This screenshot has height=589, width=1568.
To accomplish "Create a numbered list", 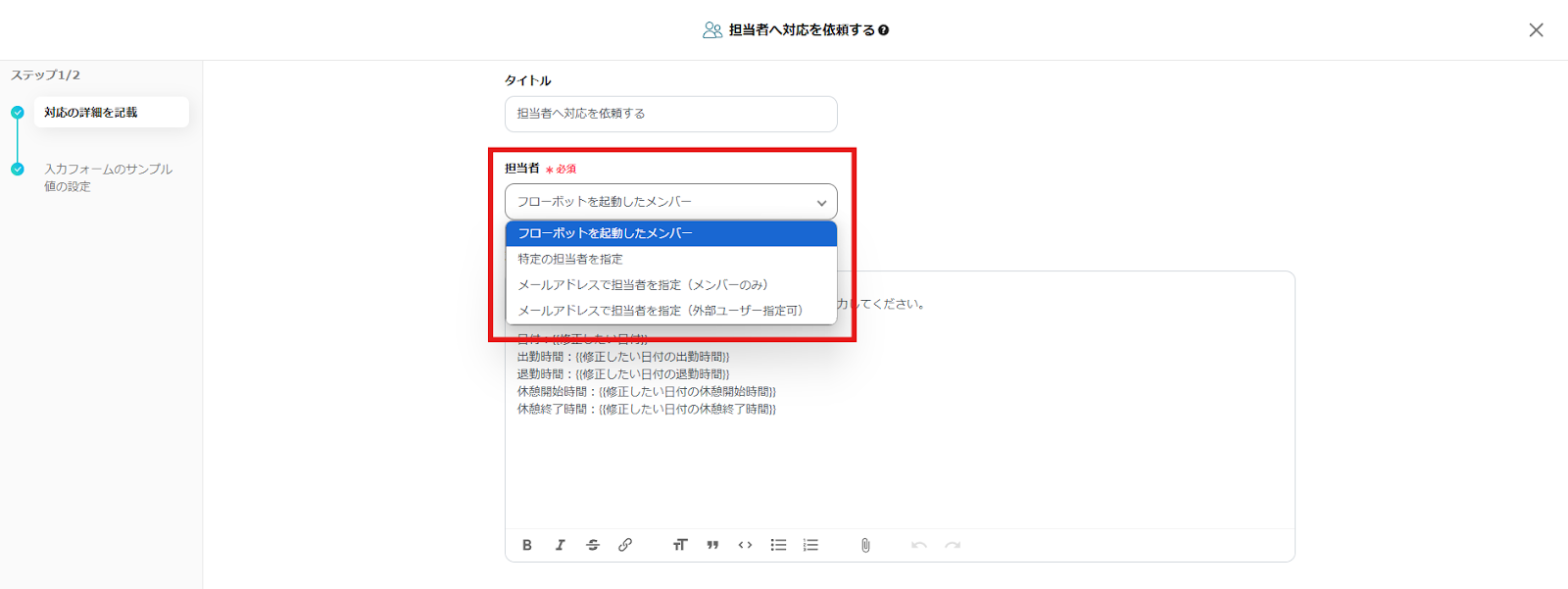I will (810, 545).
